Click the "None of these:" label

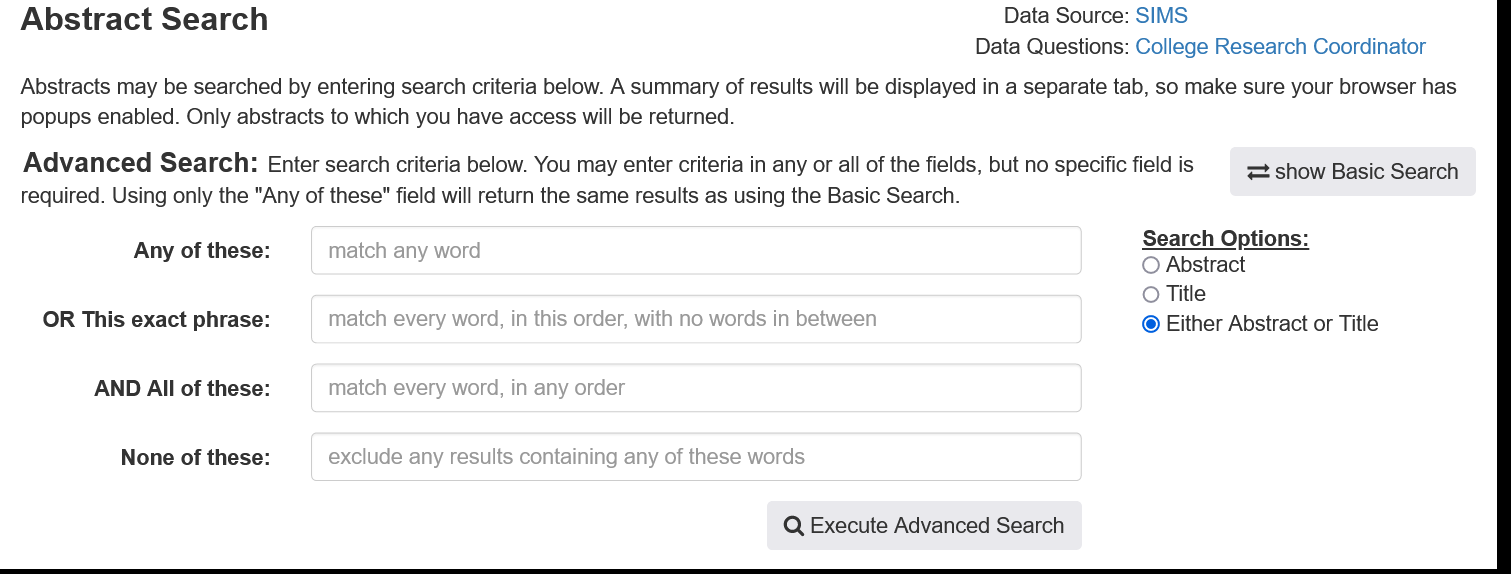coord(195,458)
